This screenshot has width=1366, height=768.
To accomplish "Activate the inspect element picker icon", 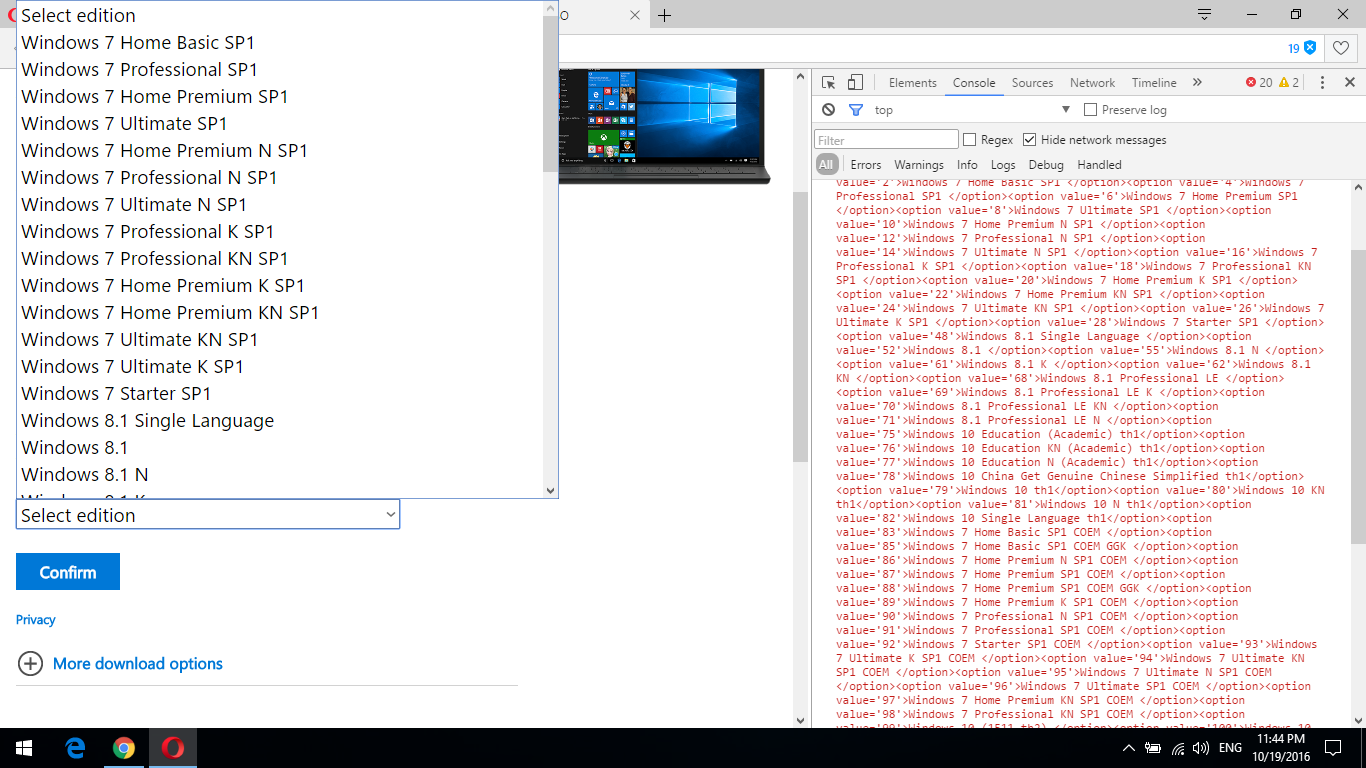I will 828,83.
